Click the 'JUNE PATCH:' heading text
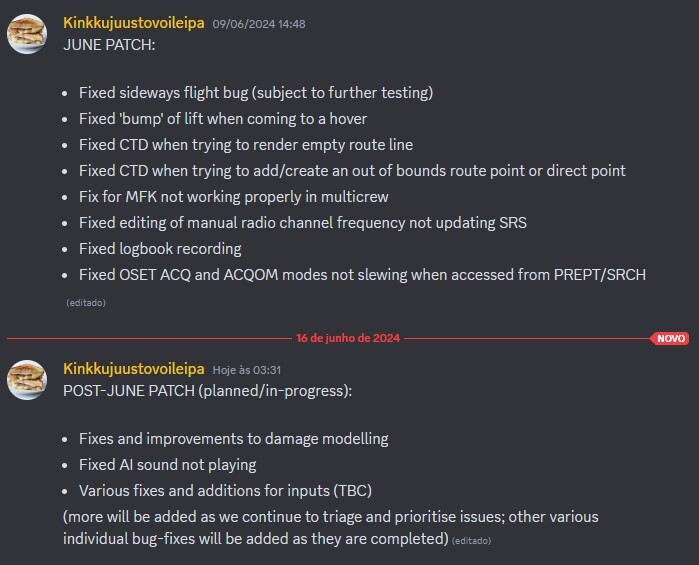The image size is (699, 565). tap(109, 45)
